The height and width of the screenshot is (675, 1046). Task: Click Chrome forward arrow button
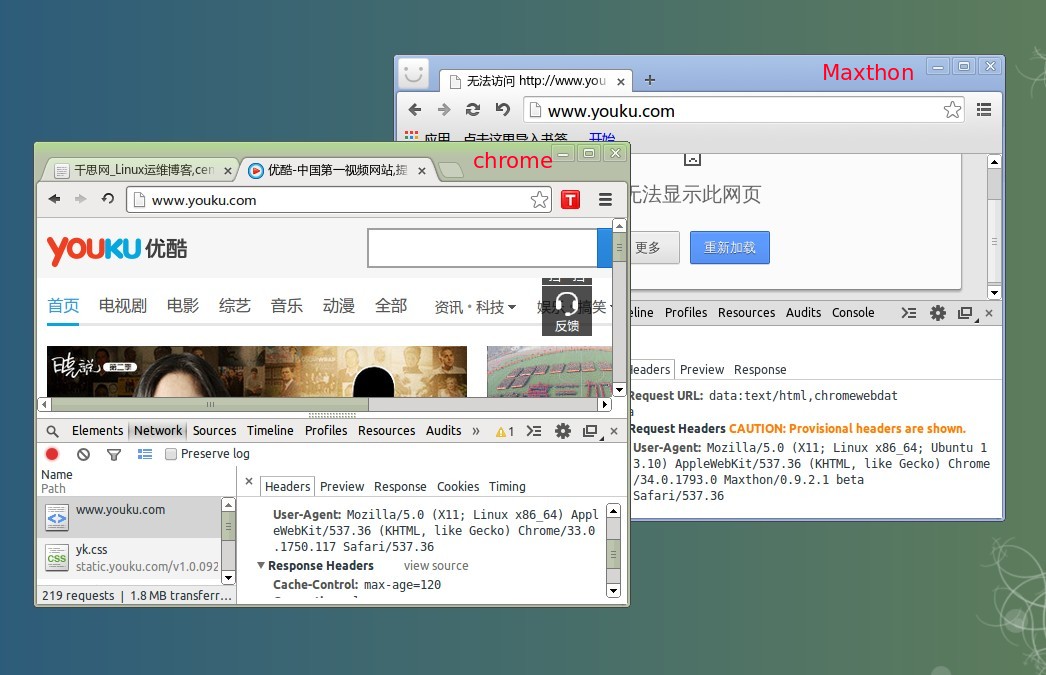pos(81,199)
